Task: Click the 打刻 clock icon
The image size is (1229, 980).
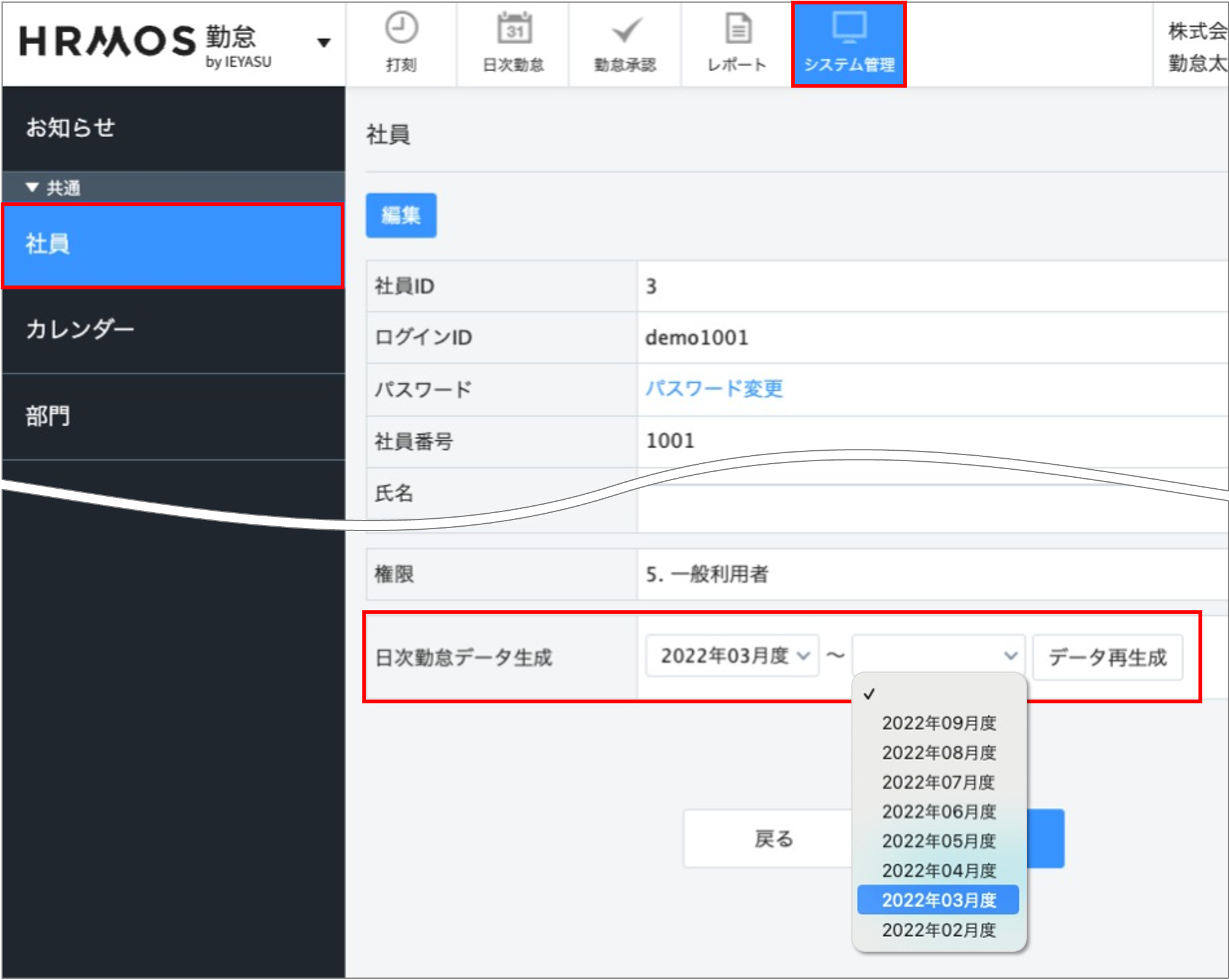Action: coord(401,29)
